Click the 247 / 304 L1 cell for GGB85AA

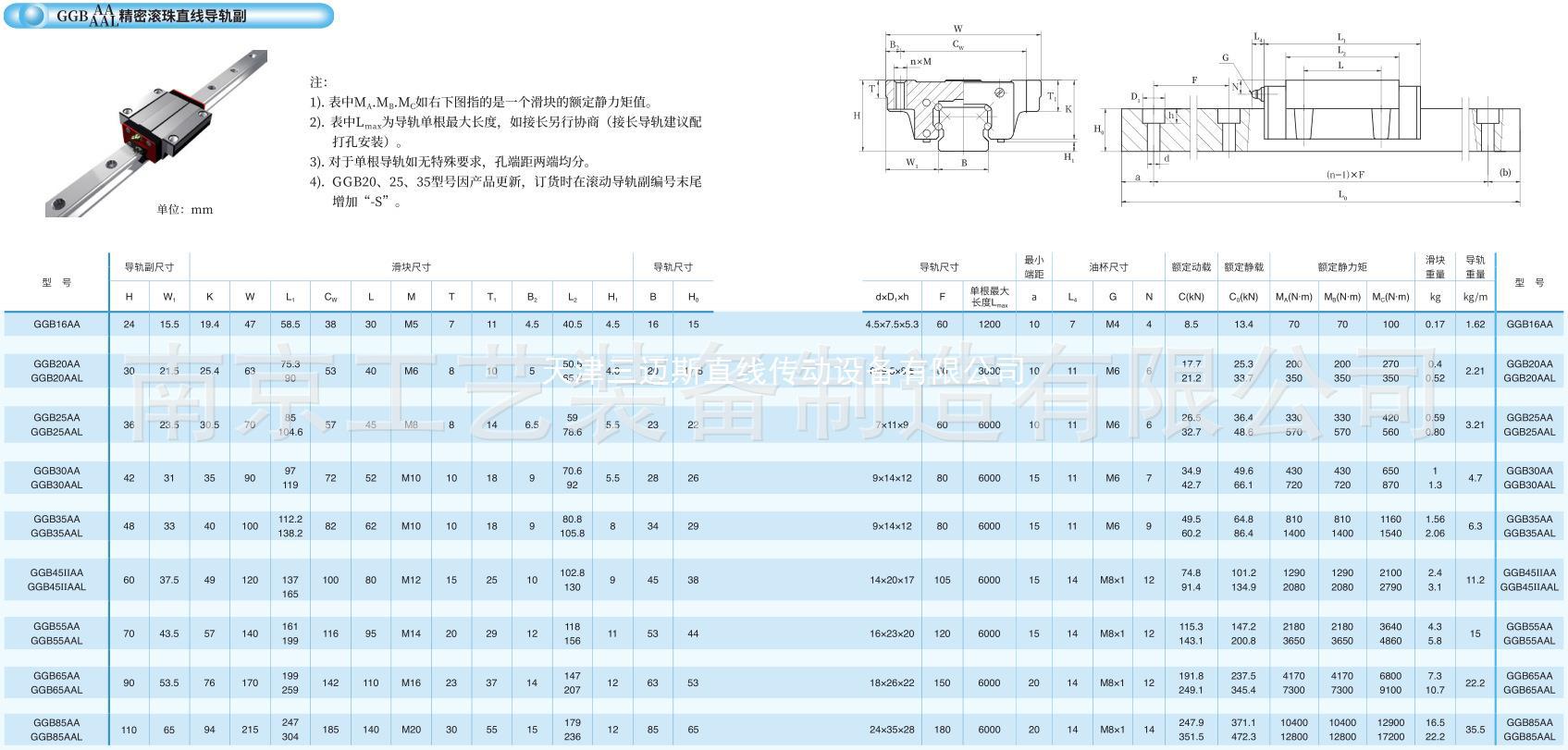[x=290, y=730]
